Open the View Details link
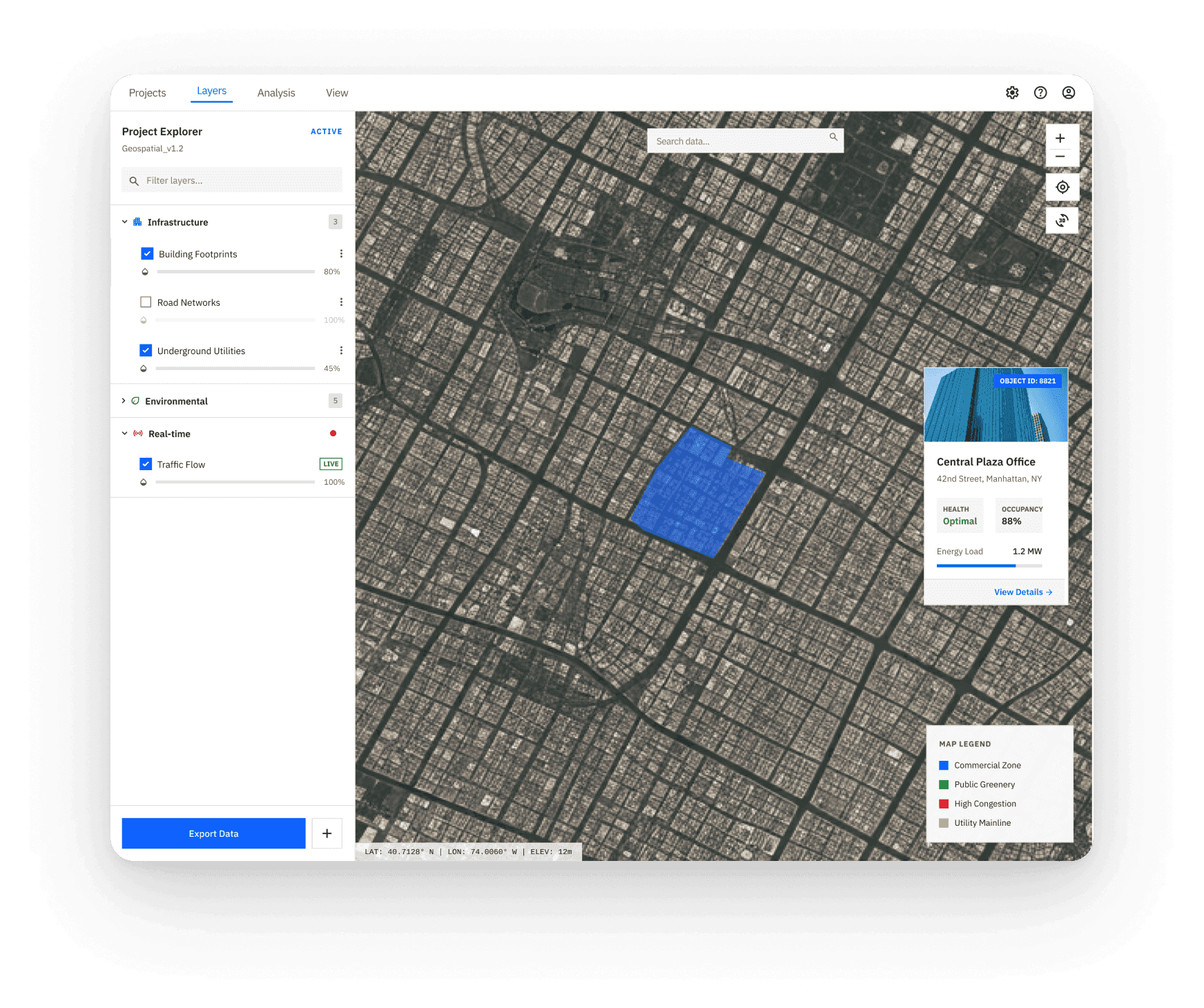 pyautogui.click(x=1023, y=592)
